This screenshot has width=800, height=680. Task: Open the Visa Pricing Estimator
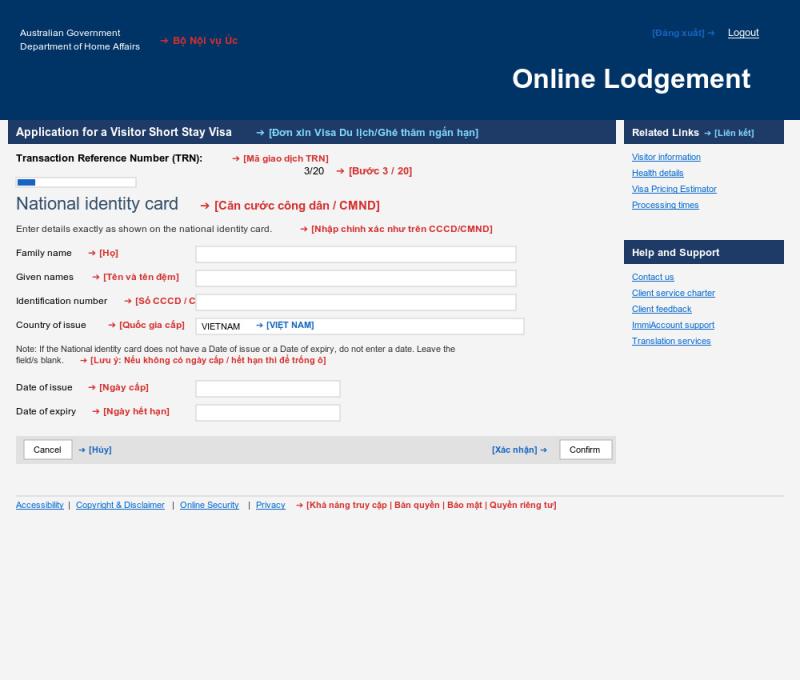[674, 189]
